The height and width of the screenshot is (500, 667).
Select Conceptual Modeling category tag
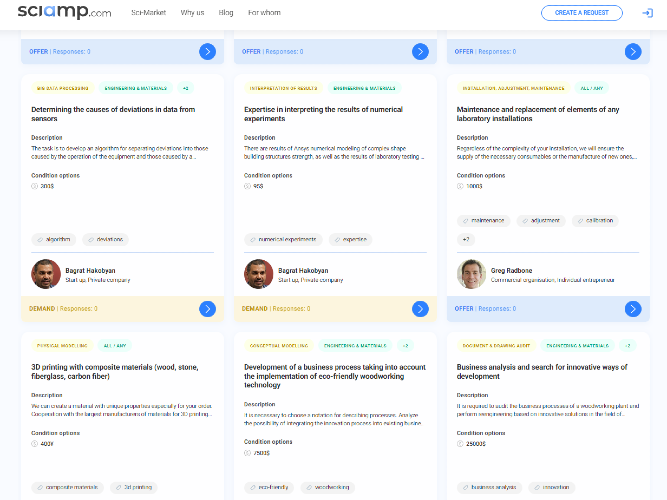(x=279, y=346)
